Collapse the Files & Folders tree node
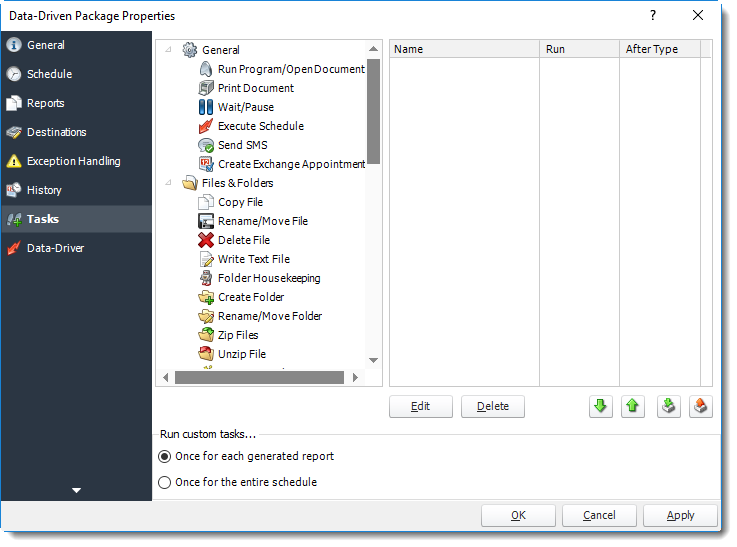Viewport: 737px width, 547px height. pos(168,183)
